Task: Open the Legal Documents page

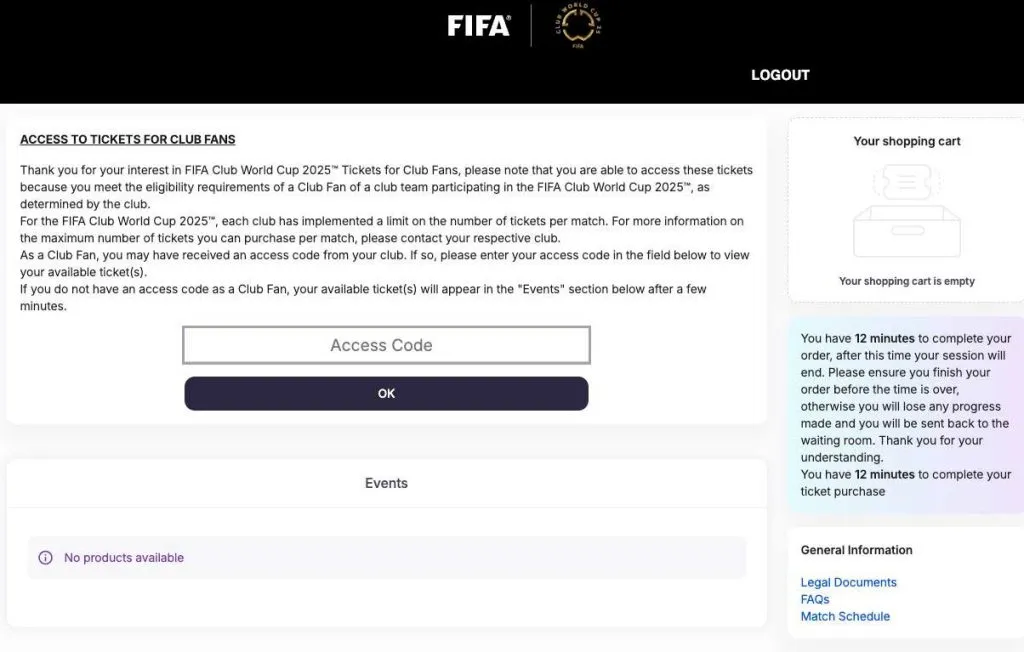Action: point(848,582)
